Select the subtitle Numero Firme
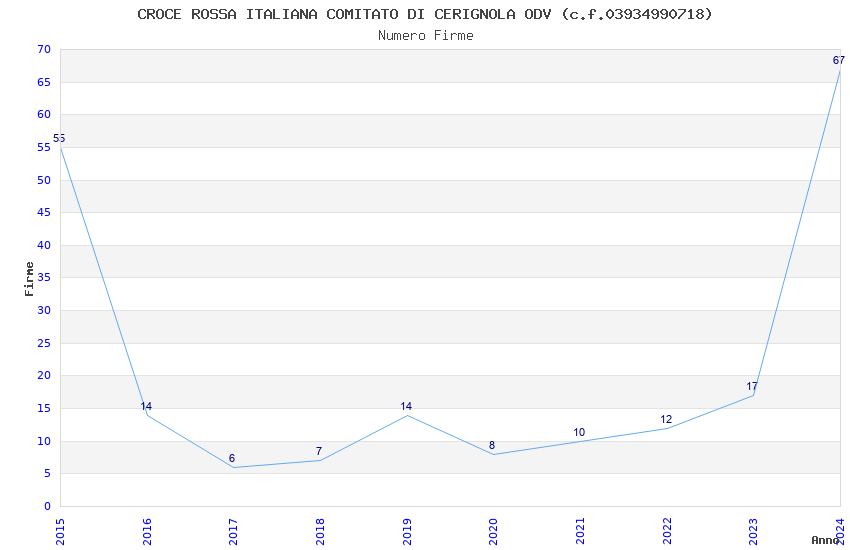This screenshot has height=550, width=850. pyautogui.click(x=426, y=36)
